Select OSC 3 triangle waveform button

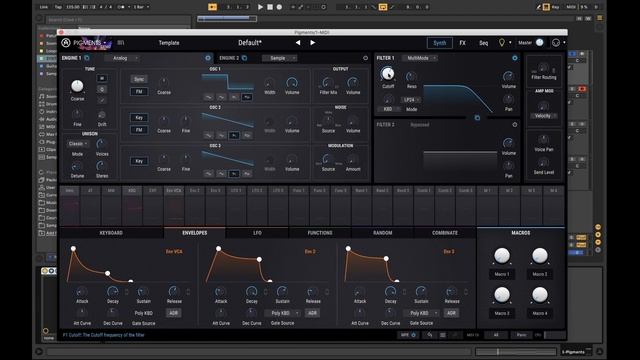[x=221, y=173]
